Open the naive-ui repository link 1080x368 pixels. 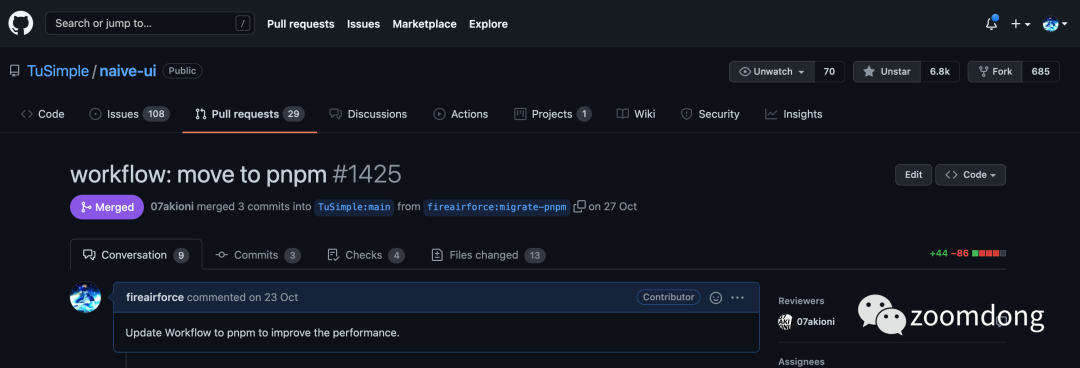click(x=128, y=72)
